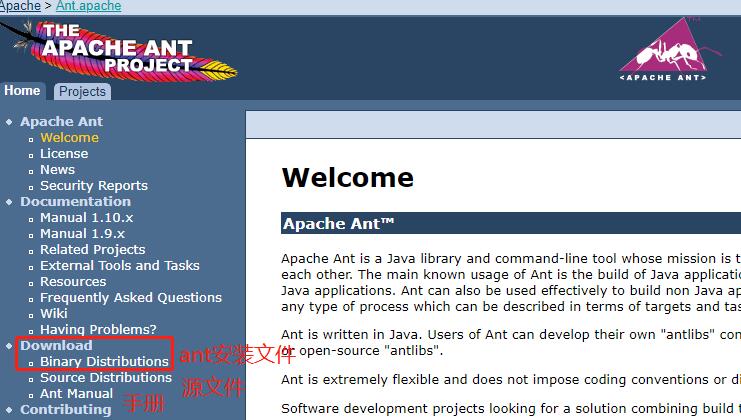This screenshot has width=741, height=420.
Task: Open the Source Distributions download link
Action: click(x=106, y=377)
